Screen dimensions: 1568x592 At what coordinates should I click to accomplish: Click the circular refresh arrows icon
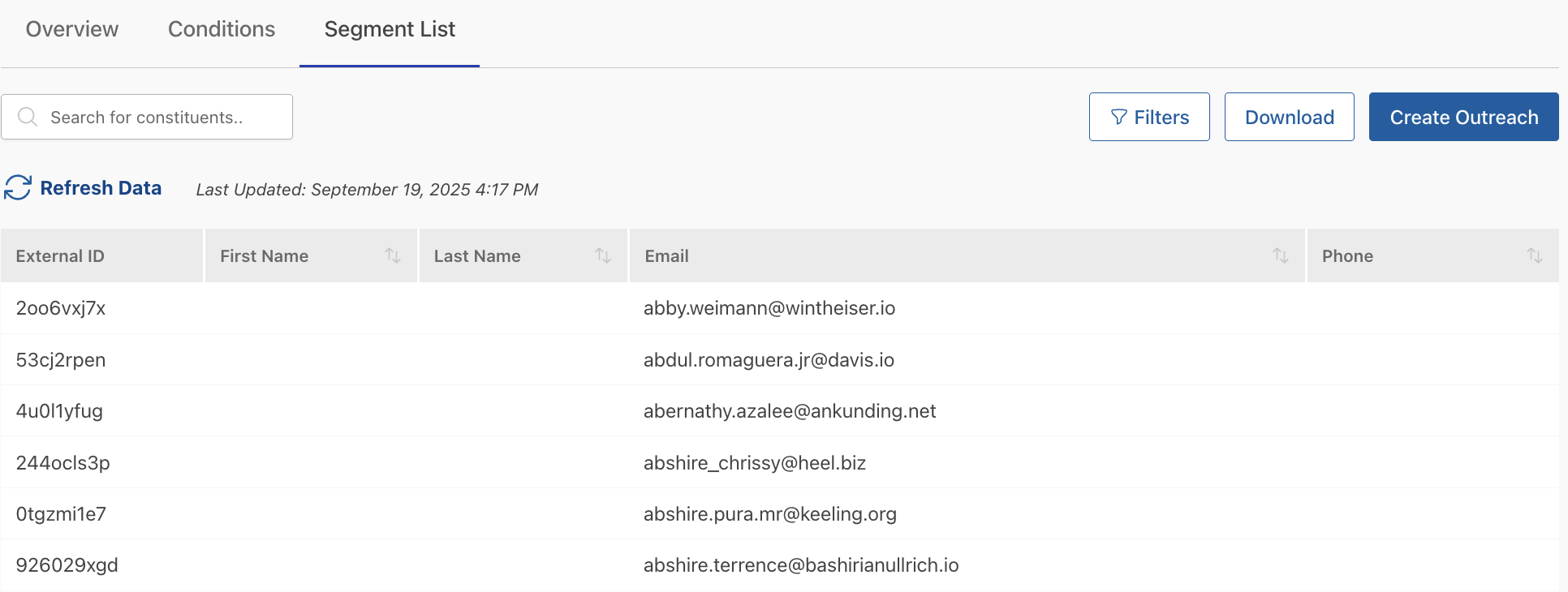coord(18,187)
